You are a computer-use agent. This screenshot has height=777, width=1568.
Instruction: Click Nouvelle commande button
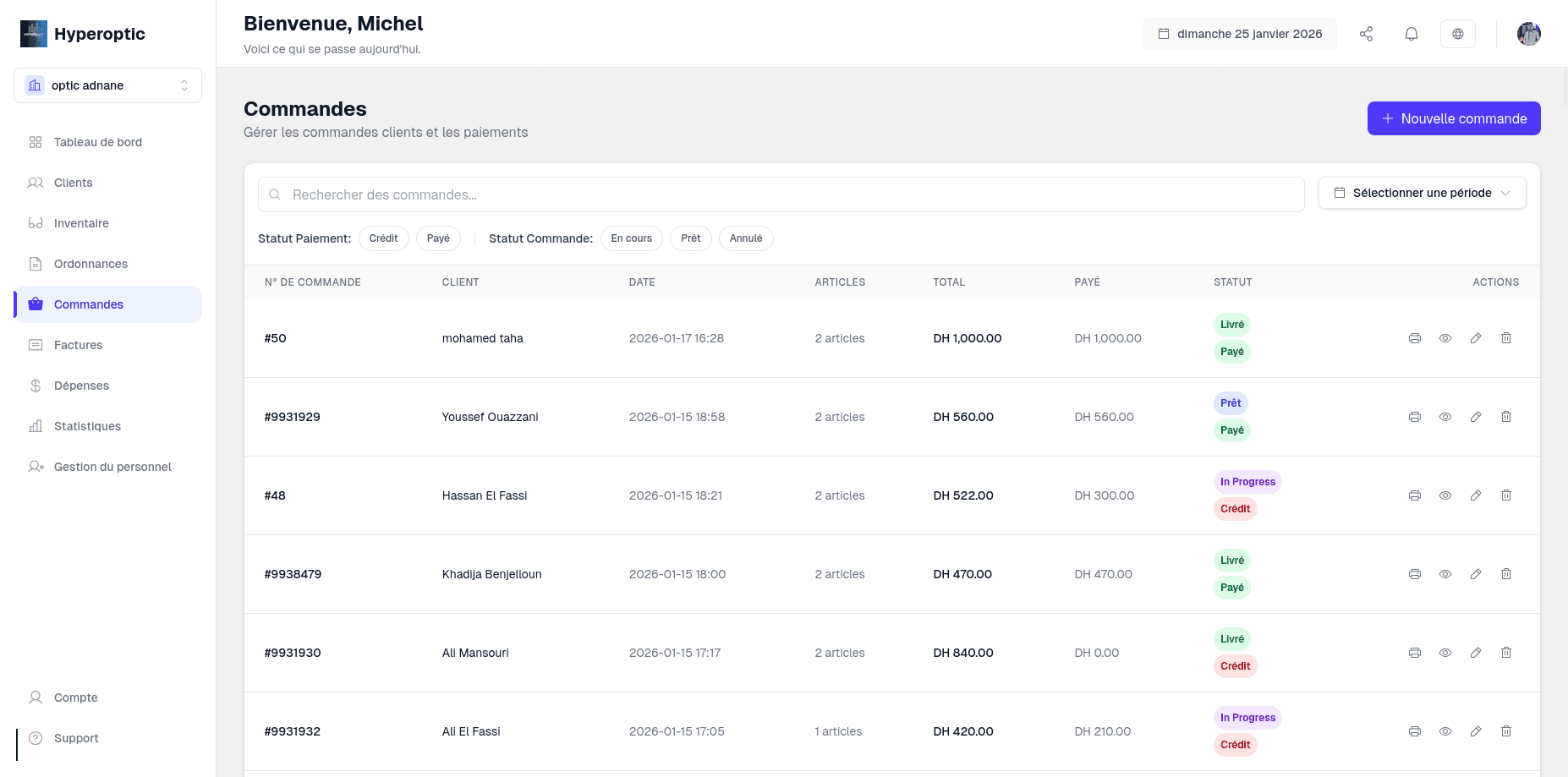pos(1453,118)
